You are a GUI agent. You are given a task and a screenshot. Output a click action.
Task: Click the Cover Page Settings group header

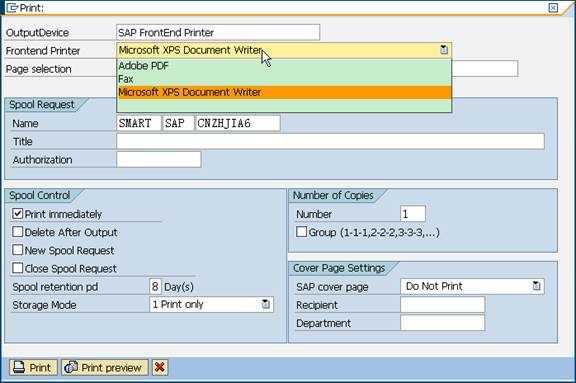click(339, 268)
